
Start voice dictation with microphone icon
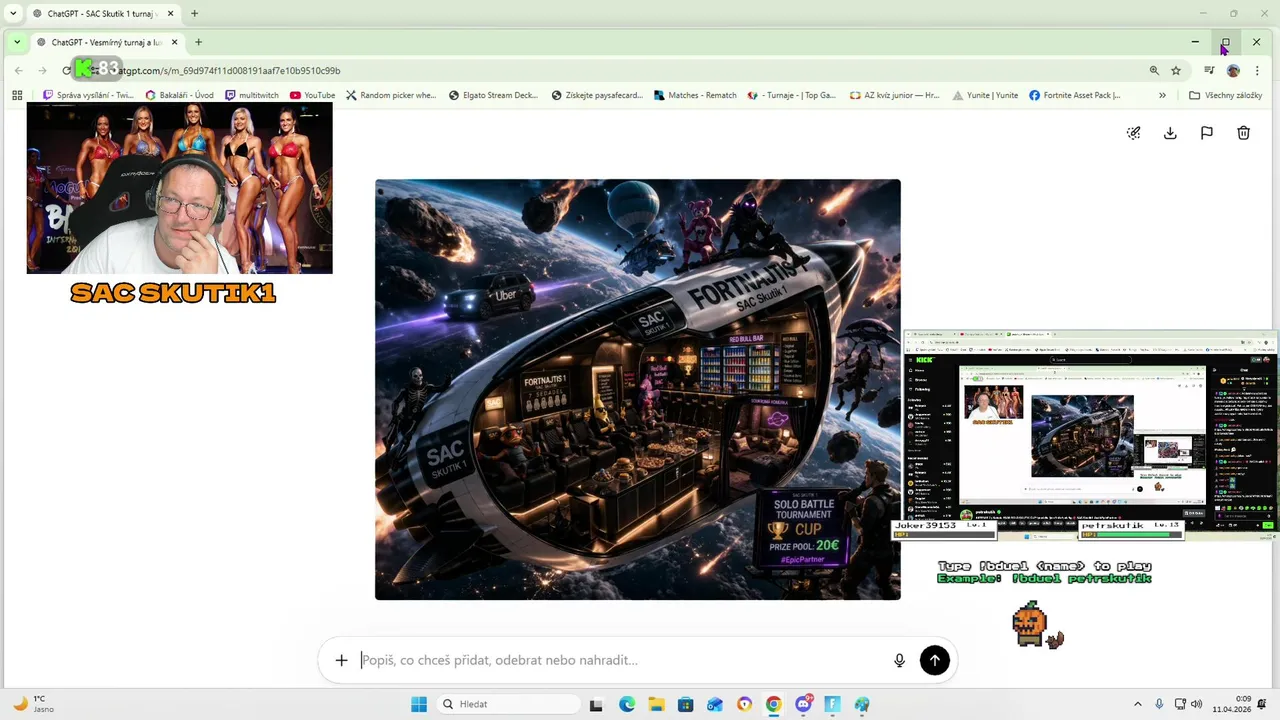899,660
